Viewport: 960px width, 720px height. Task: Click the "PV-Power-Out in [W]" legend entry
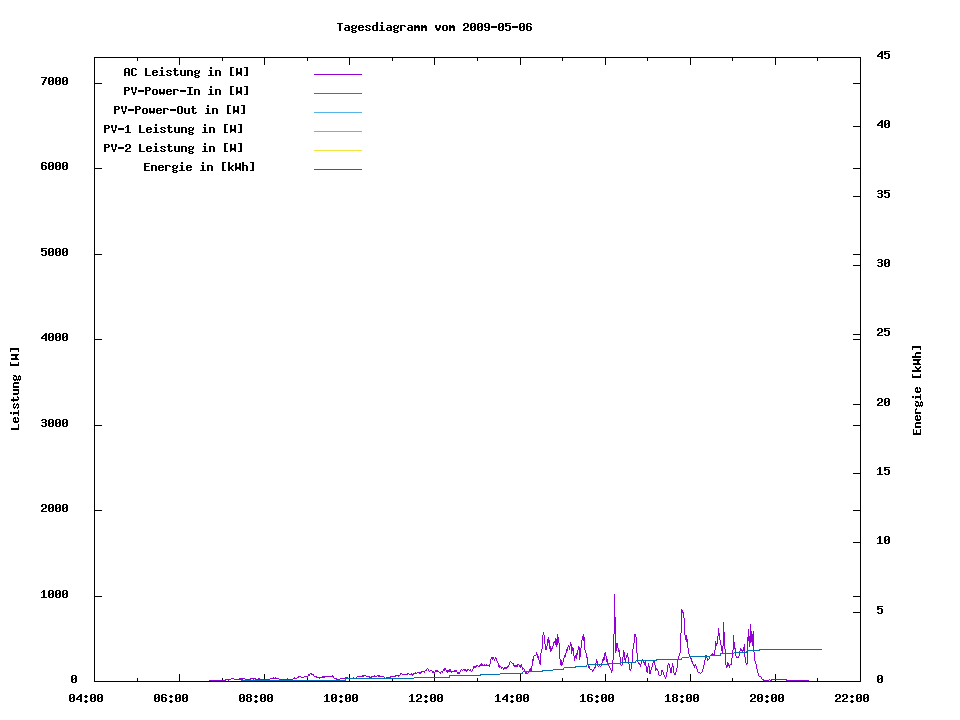180,110
